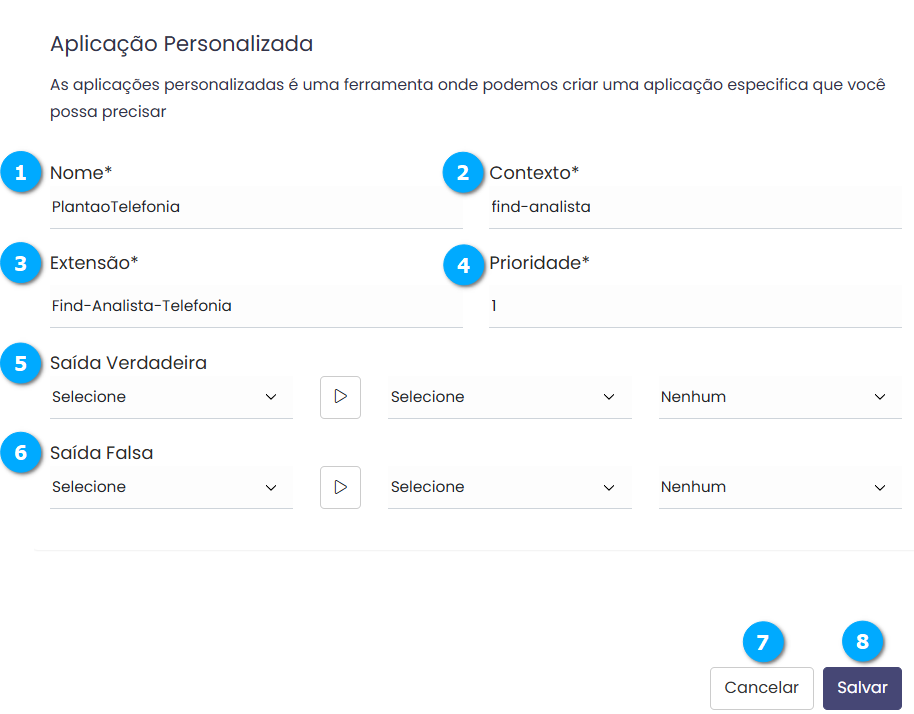The height and width of the screenshot is (714, 914).
Task: Click the numbered badge 1 beside Nome
Action: 20,173
